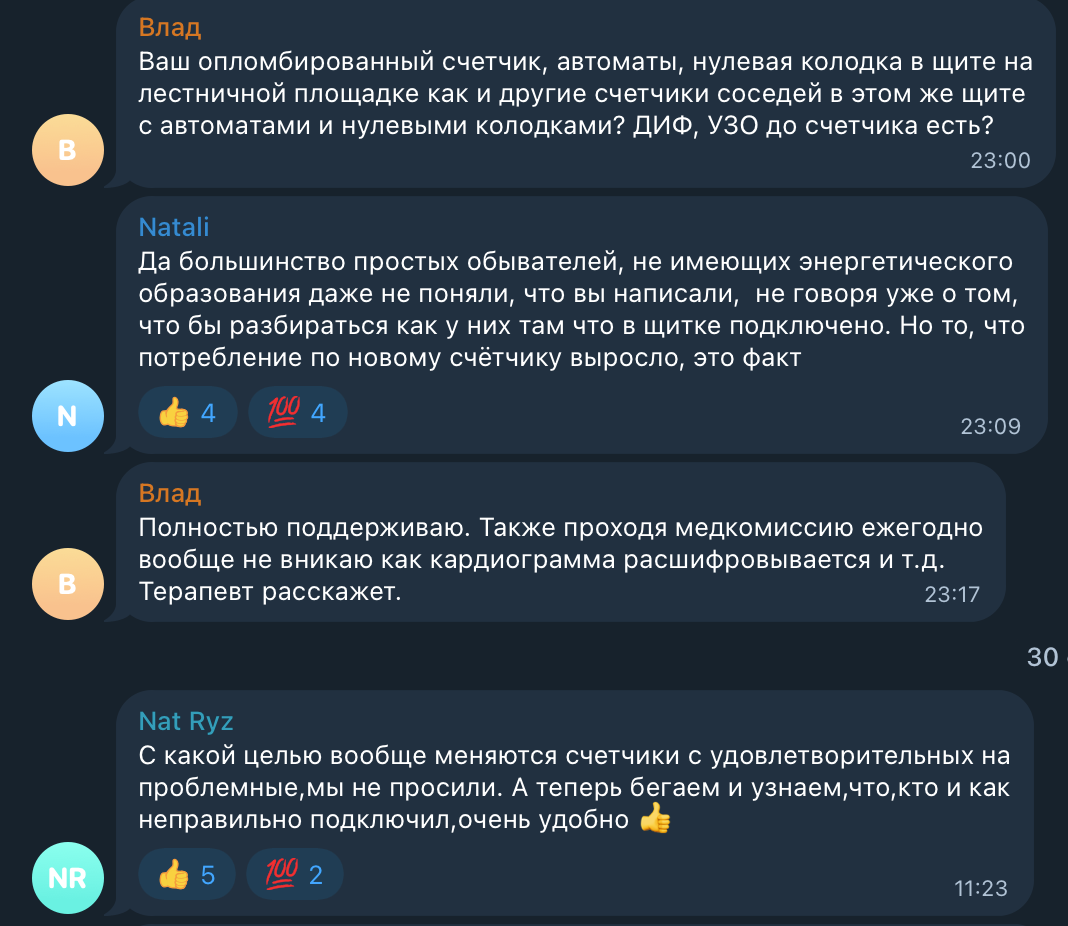Screen dimensions: 1068x926
Task: Select the message about 'опломбированный счетчик'
Action: (x=585, y=93)
